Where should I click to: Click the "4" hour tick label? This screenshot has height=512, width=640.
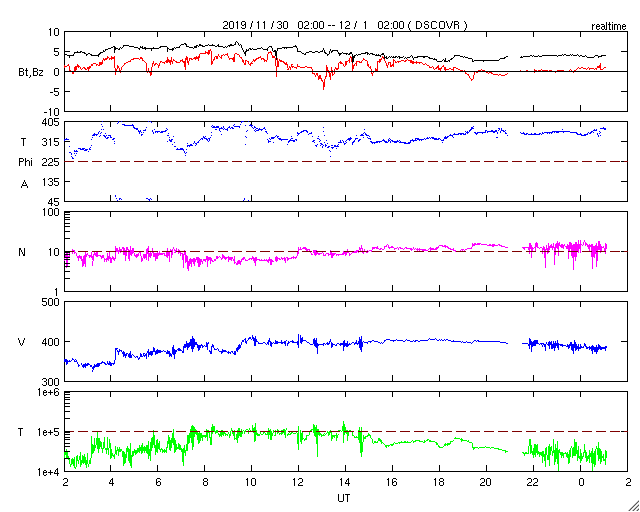[x=111, y=483]
